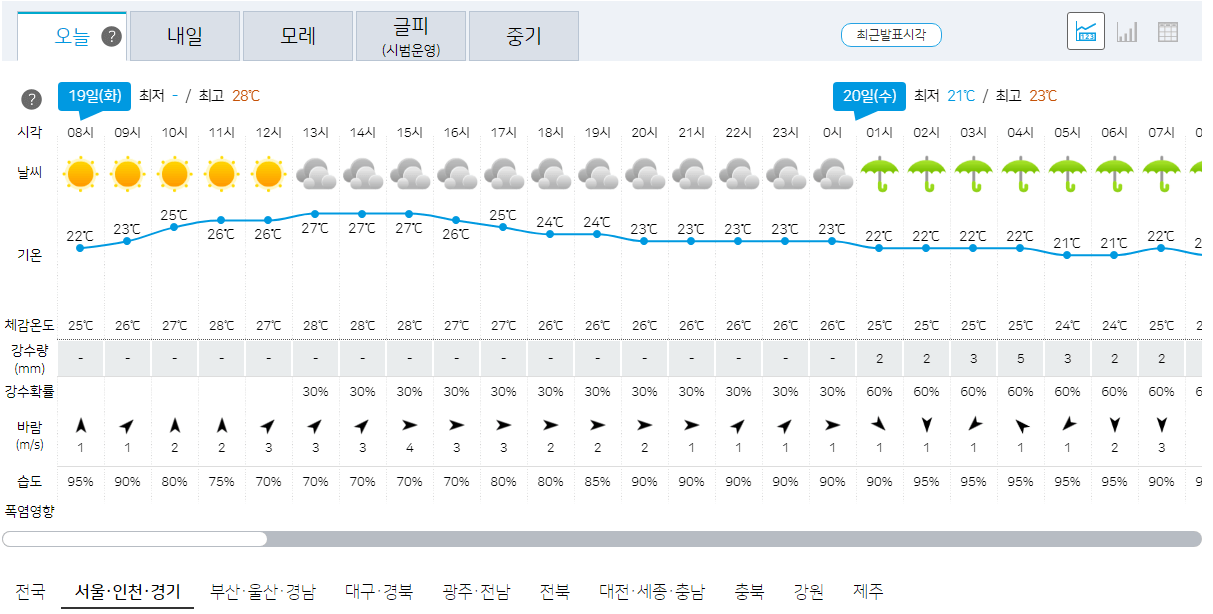Switch to the 내일 tab
Screen dimensions: 1213x614
(184, 34)
